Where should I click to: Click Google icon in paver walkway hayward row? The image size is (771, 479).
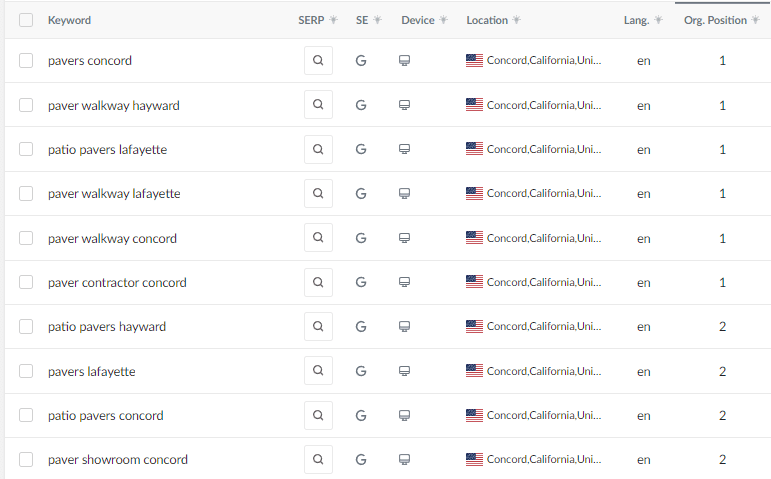[361, 105]
